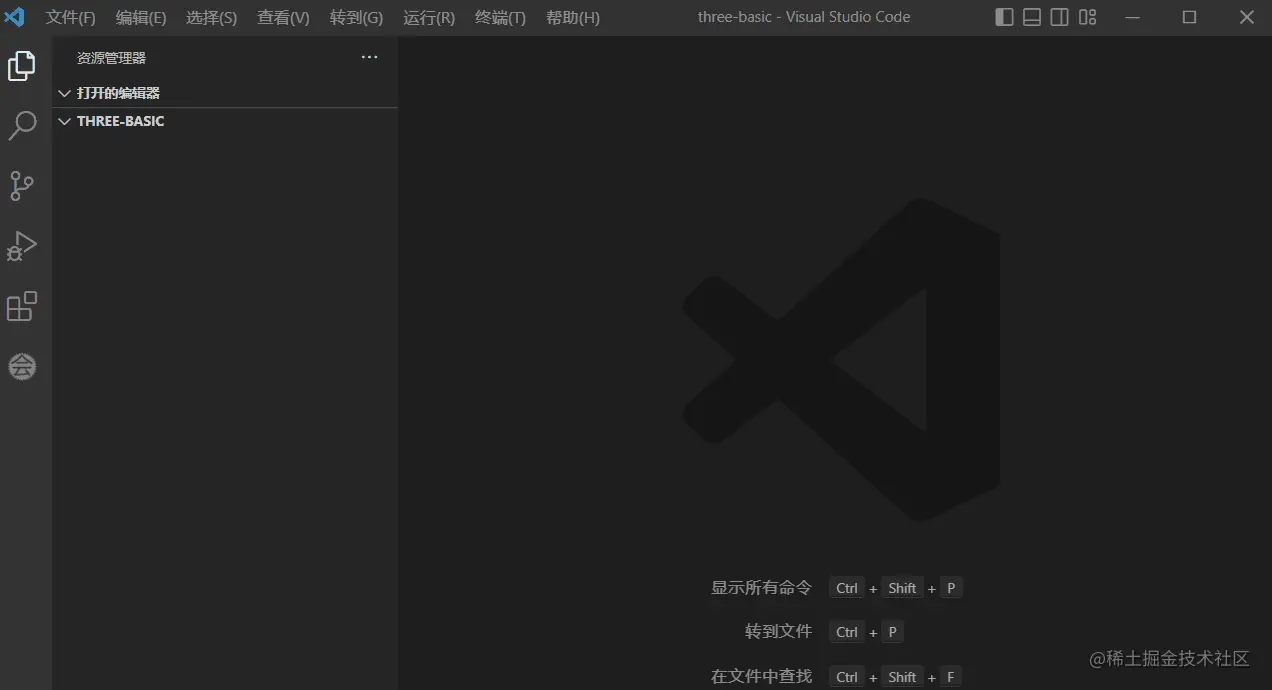Viewport: 1272px width, 690px height.
Task: Click the three-basic window title text
Action: [804, 17]
